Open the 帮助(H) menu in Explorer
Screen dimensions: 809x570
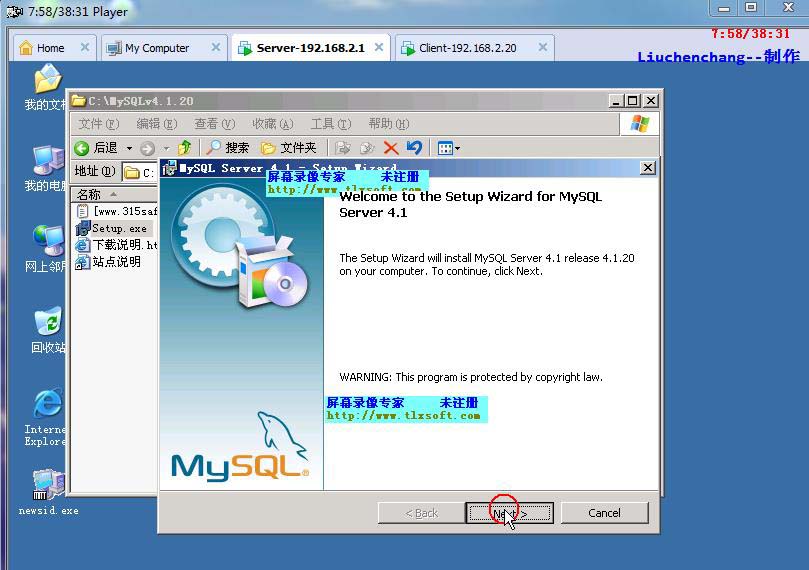point(389,124)
